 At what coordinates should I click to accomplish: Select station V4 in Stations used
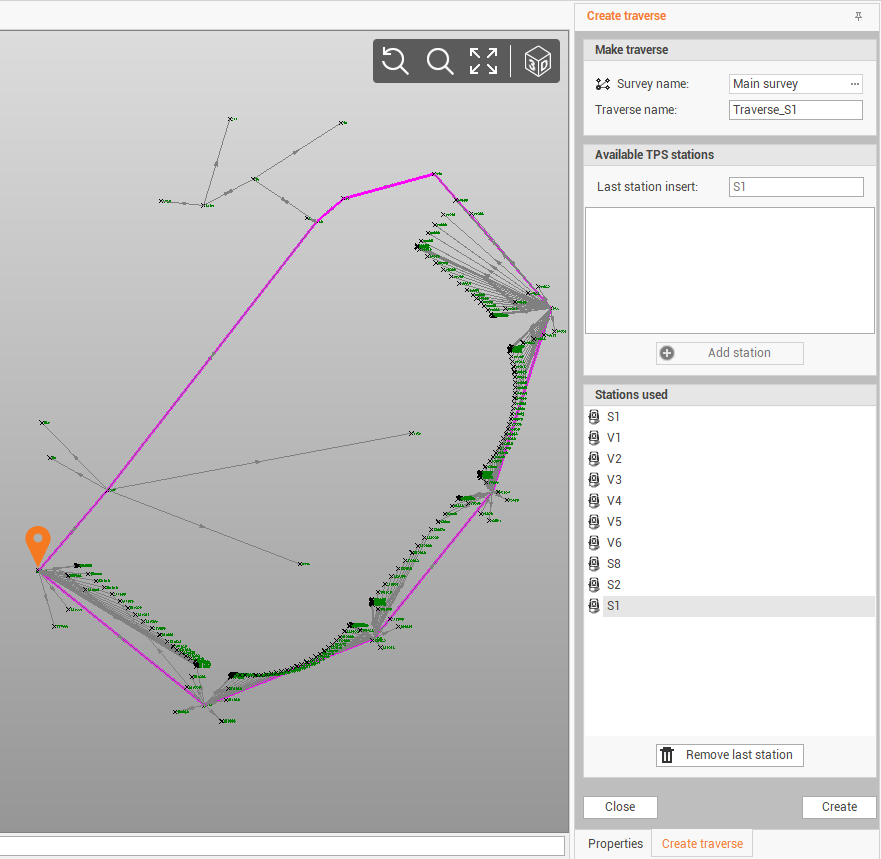coord(614,501)
